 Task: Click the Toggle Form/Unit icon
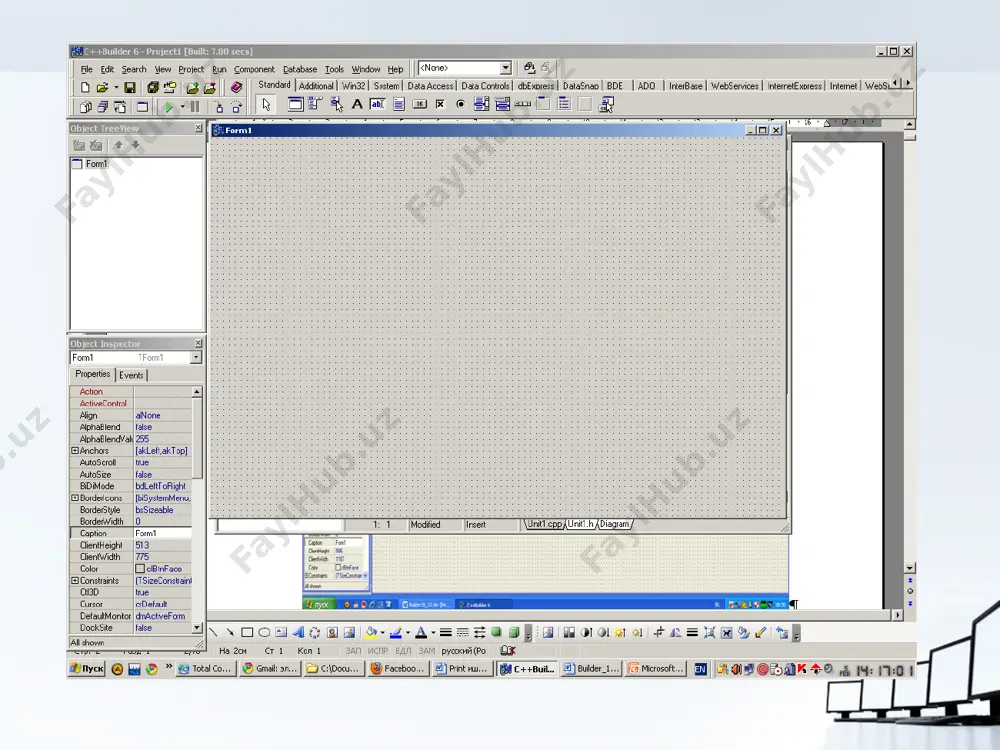coord(120,107)
